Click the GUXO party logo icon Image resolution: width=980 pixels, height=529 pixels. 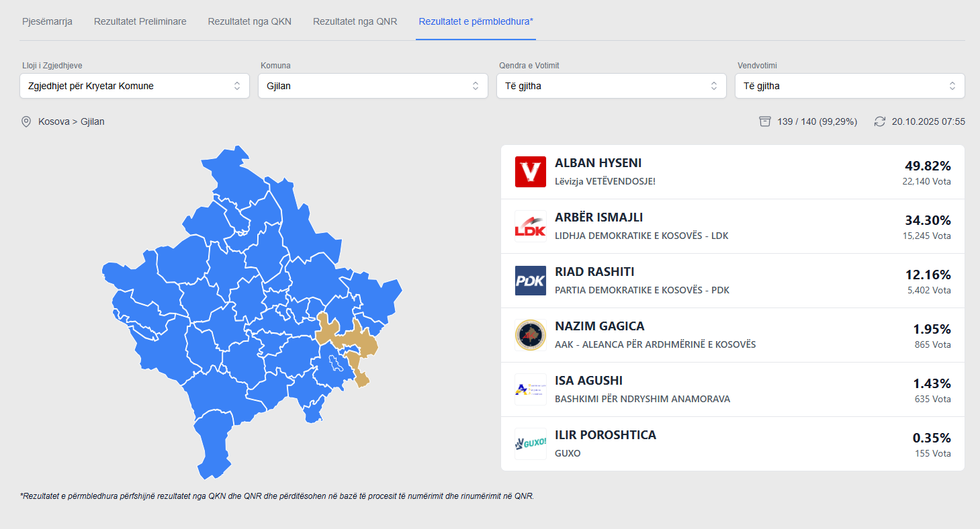pos(530,443)
